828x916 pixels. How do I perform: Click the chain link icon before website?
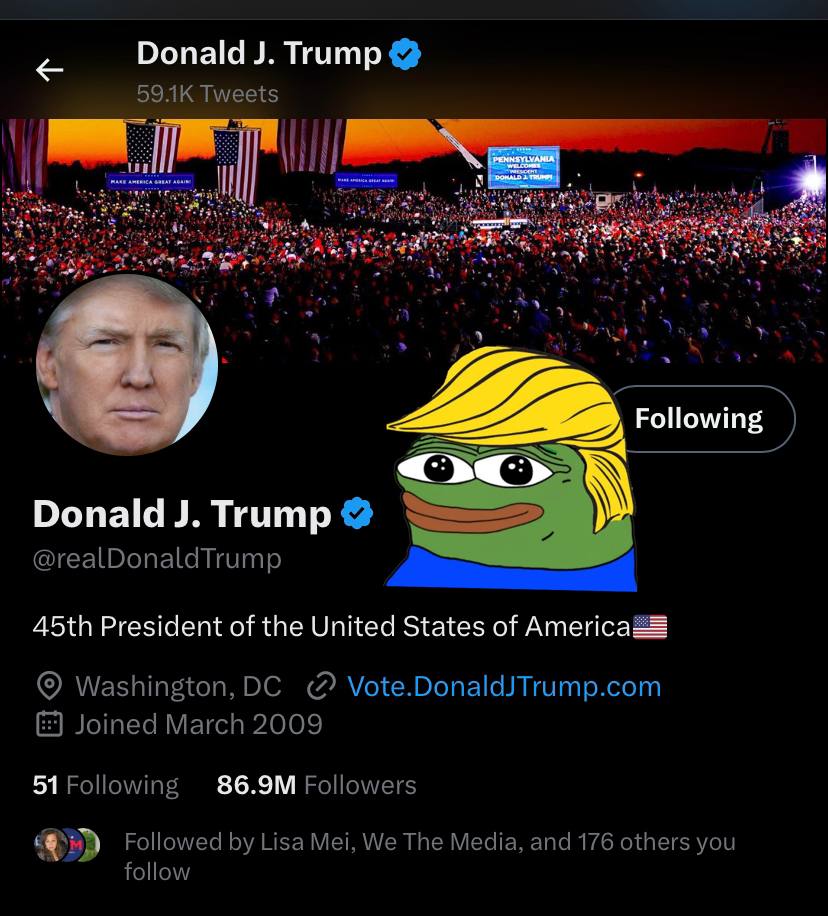(321, 686)
